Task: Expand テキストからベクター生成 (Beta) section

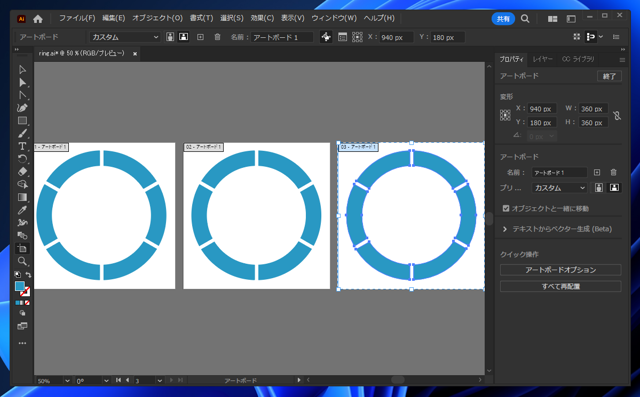Action: [505, 229]
